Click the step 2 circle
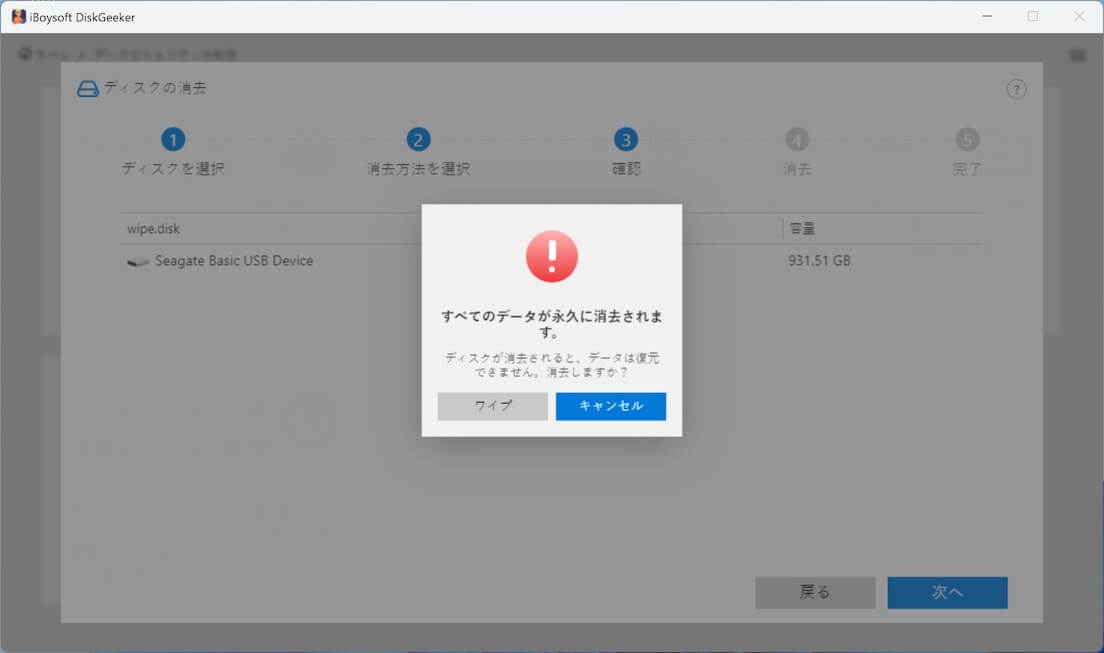Viewport: 1104px width, 653px height. pos(418,140)
